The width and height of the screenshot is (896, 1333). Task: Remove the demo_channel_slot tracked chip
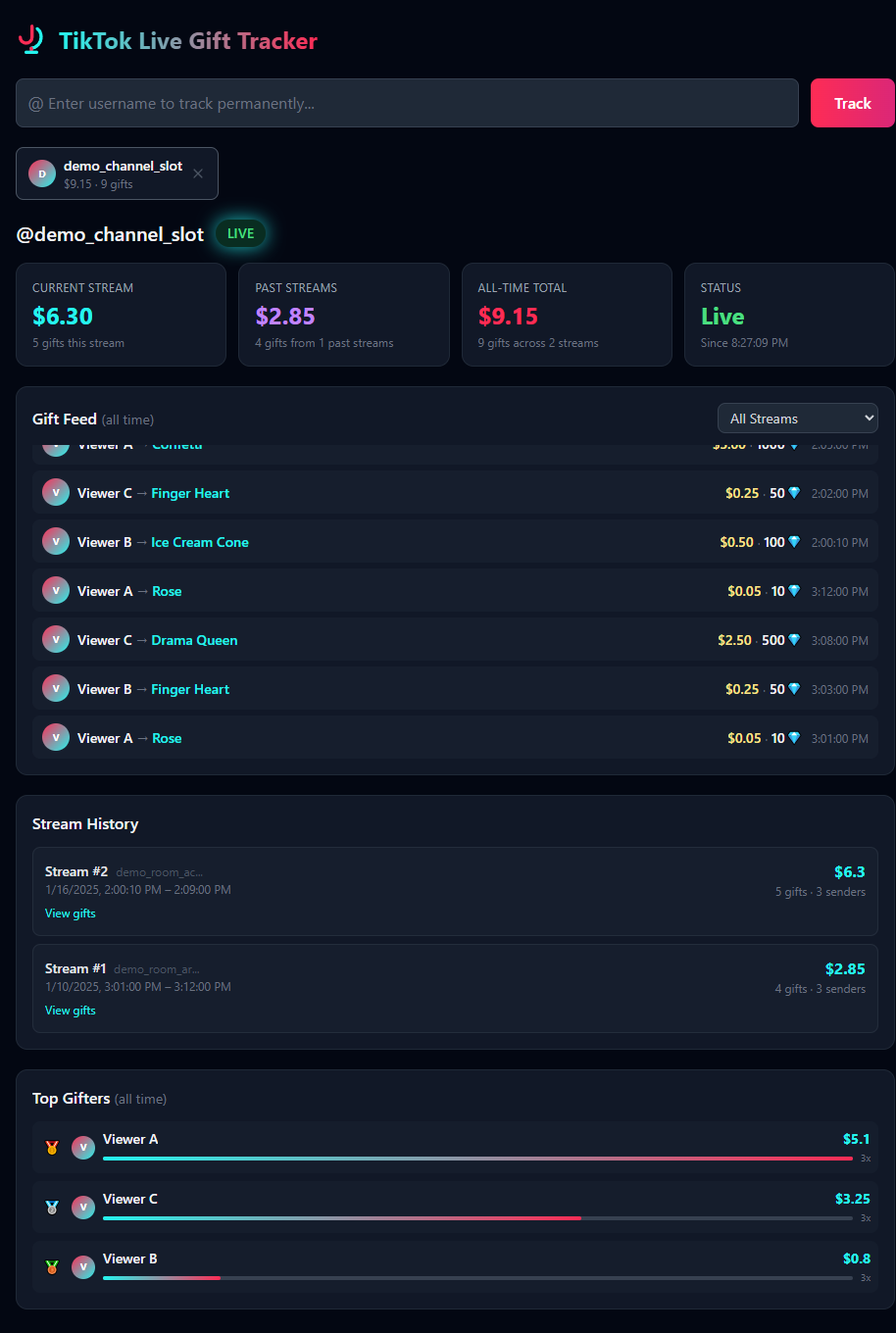198,173
